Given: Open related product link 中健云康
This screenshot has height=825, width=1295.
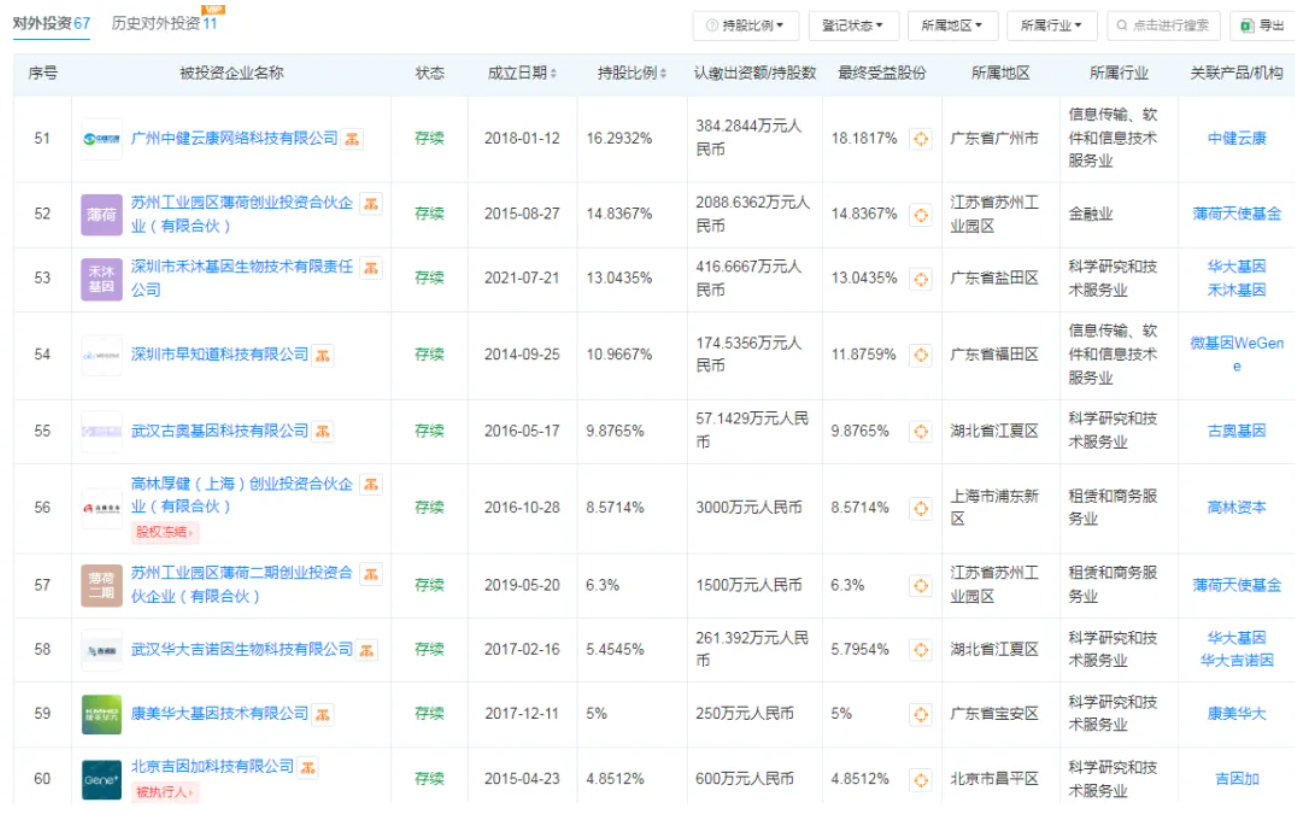Looking at the screenshot, I should click(x=1236, y=139).
